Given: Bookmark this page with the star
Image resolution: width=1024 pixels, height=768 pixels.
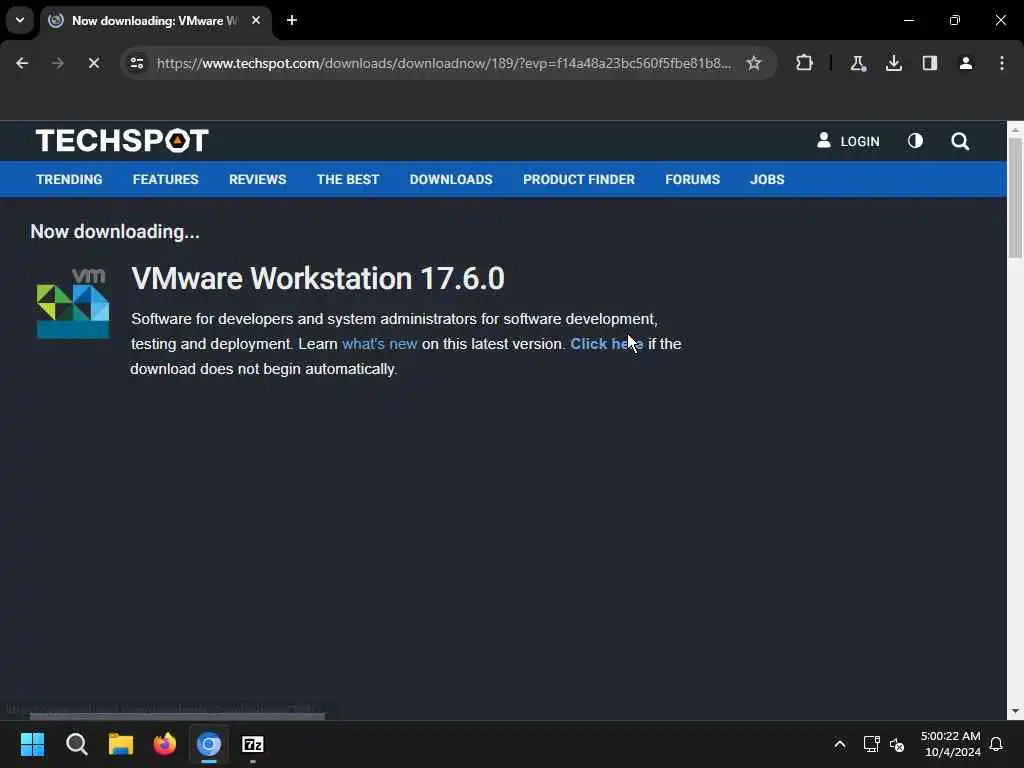Looking at the screenshot, I should click(754, 63).
